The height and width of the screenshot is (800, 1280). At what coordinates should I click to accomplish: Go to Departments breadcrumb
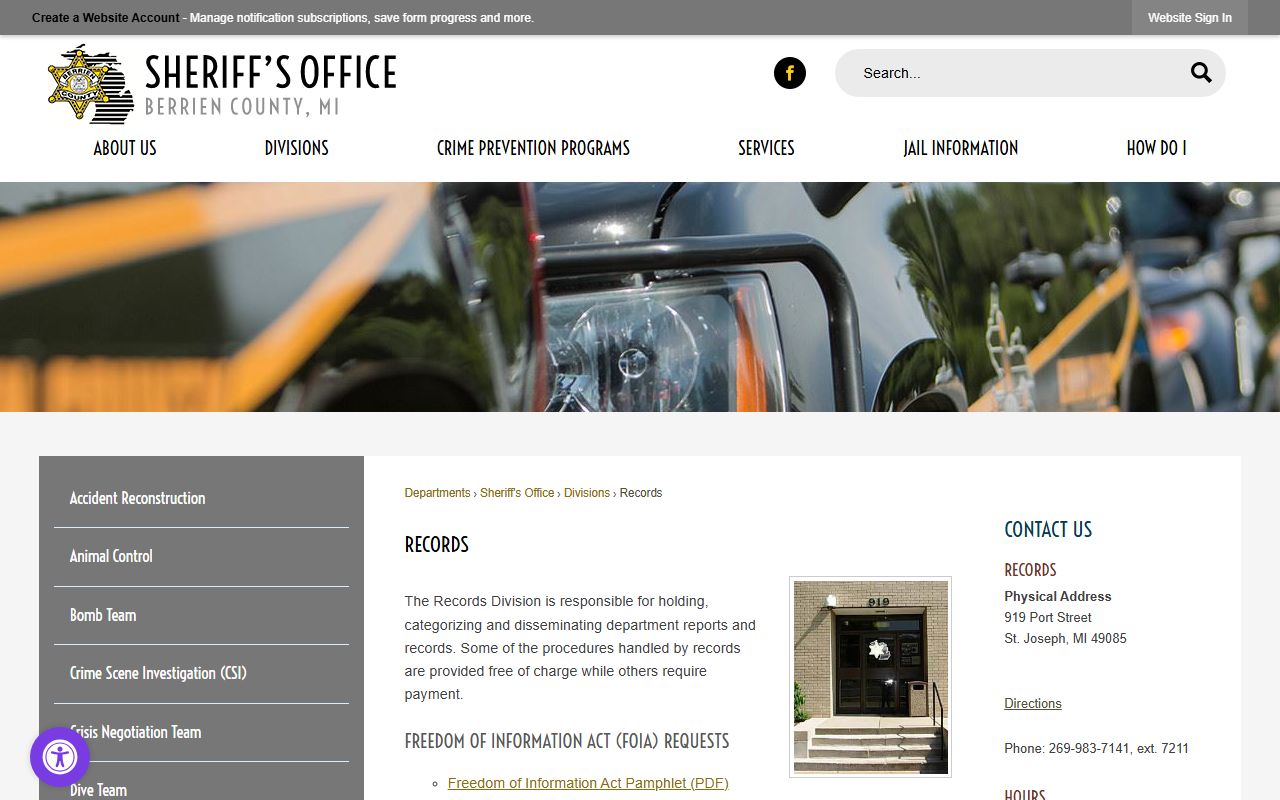(437, 493)
